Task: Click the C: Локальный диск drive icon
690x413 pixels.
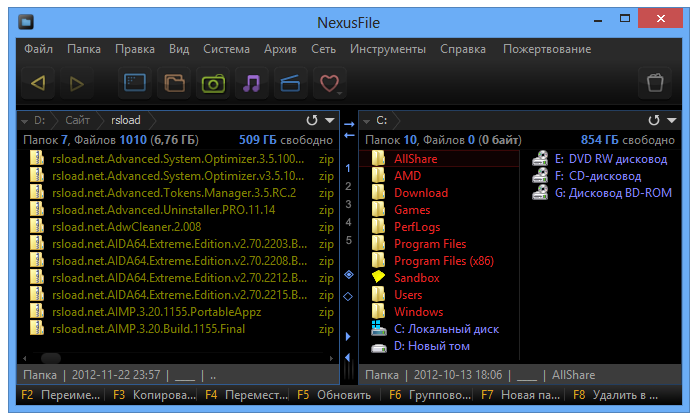Action: [x=378, y=329]
